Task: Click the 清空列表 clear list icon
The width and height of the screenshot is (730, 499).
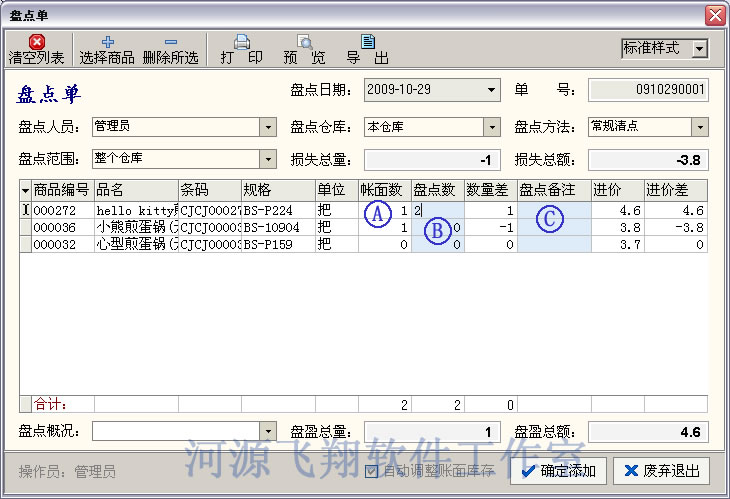Action: click(37, 42)
